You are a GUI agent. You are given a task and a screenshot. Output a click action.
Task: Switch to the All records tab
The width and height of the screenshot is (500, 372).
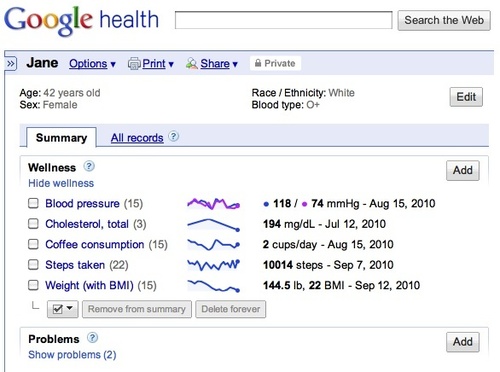point(137,138)
